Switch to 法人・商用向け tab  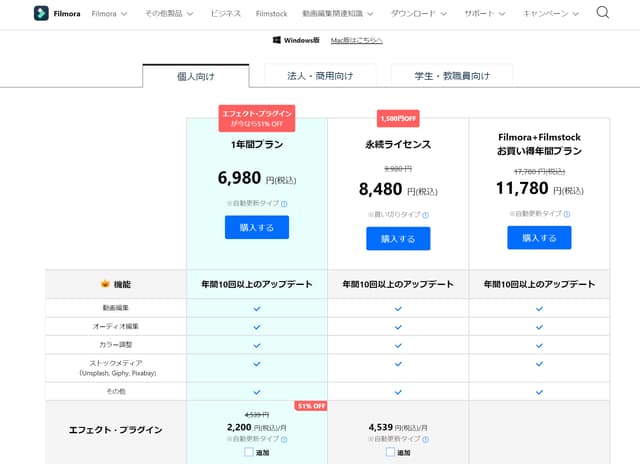[320, 76]
